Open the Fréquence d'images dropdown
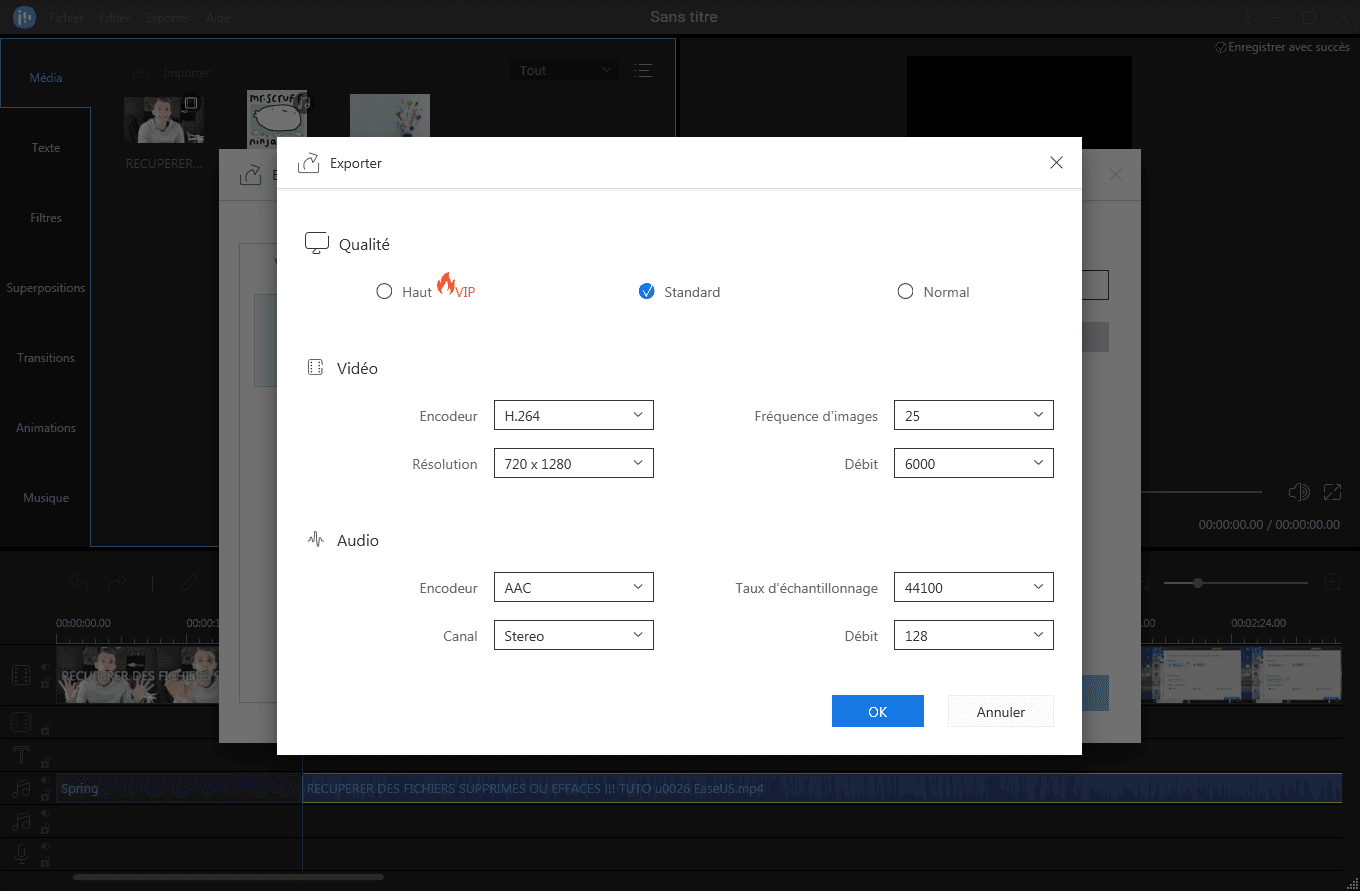 pos(974,415)
